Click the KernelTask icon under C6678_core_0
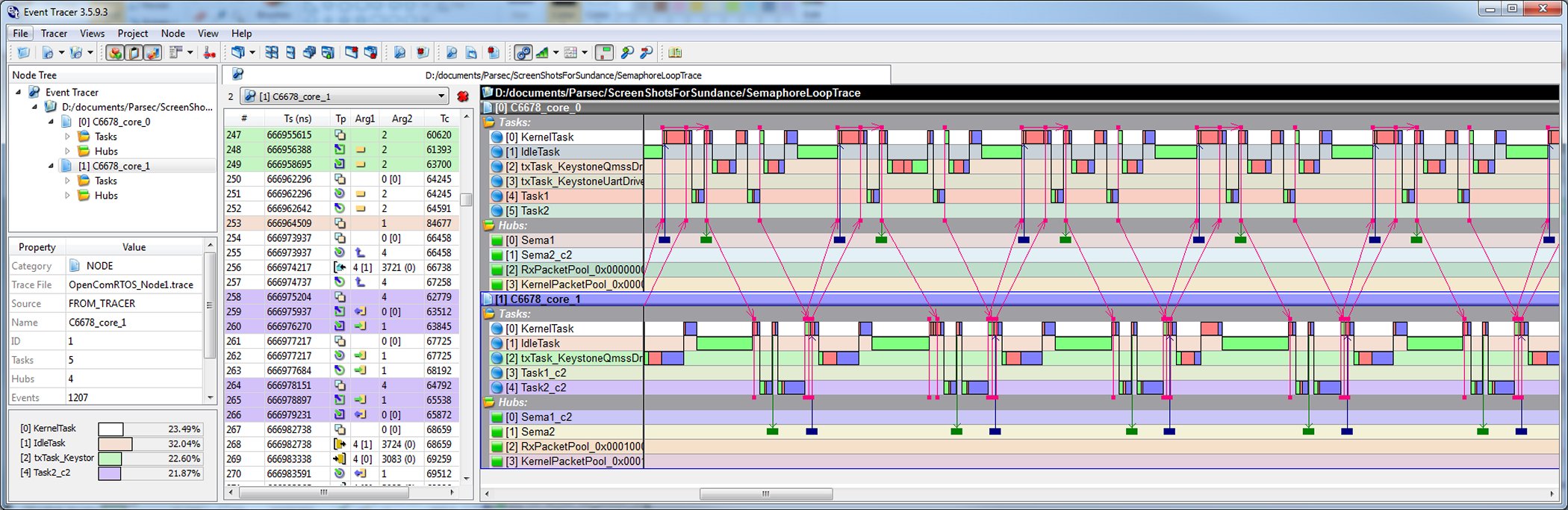The image size is (1568, 510). pos(497,137)
